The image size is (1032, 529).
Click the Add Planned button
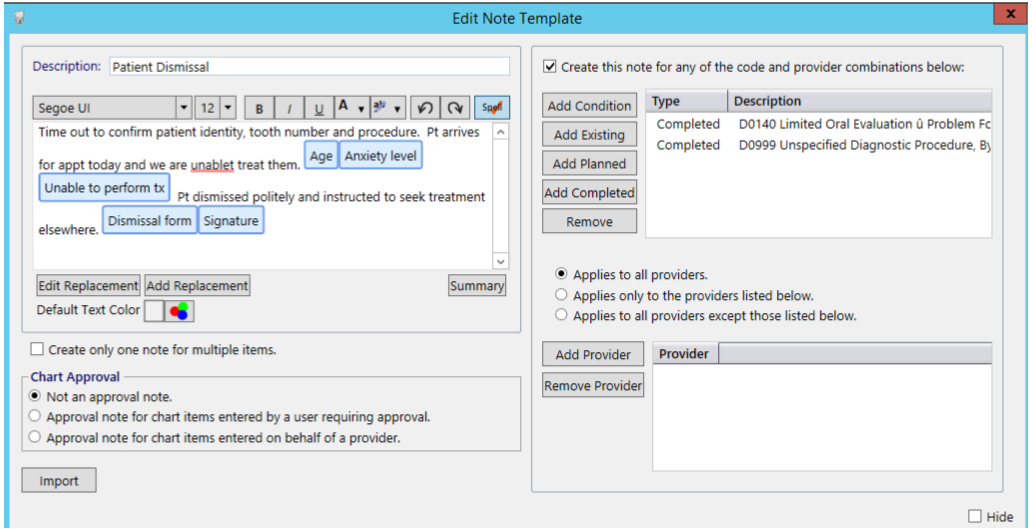click(590, 164)
